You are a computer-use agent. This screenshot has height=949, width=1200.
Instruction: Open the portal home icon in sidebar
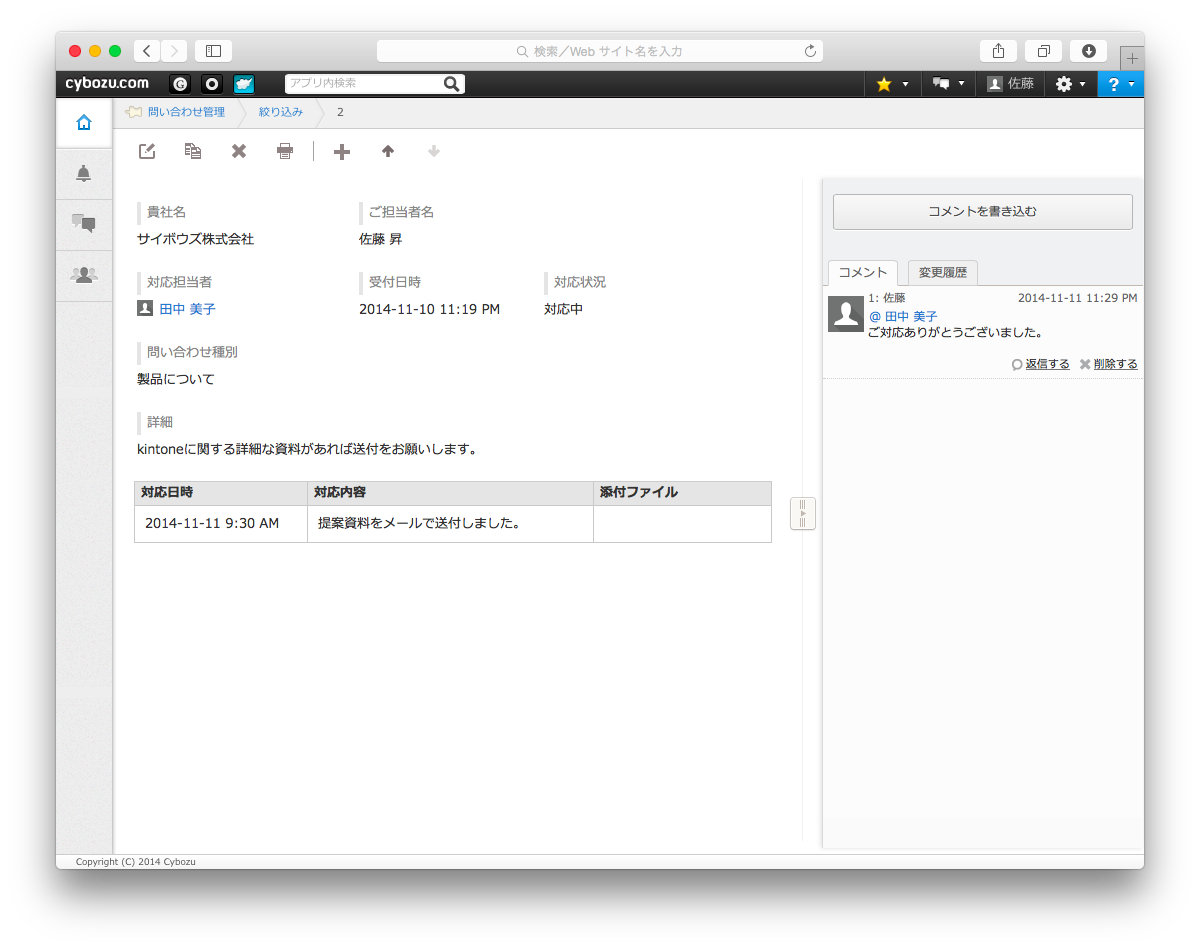(84, 122)
